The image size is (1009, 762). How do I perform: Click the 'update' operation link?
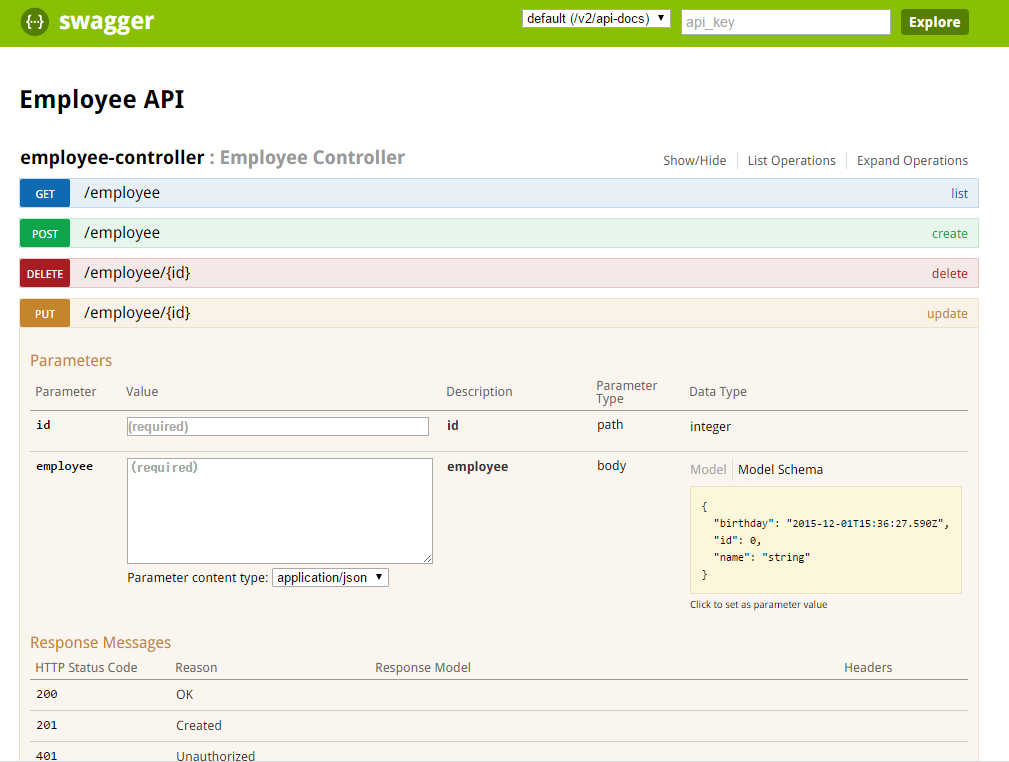click(x=947, y=313)
